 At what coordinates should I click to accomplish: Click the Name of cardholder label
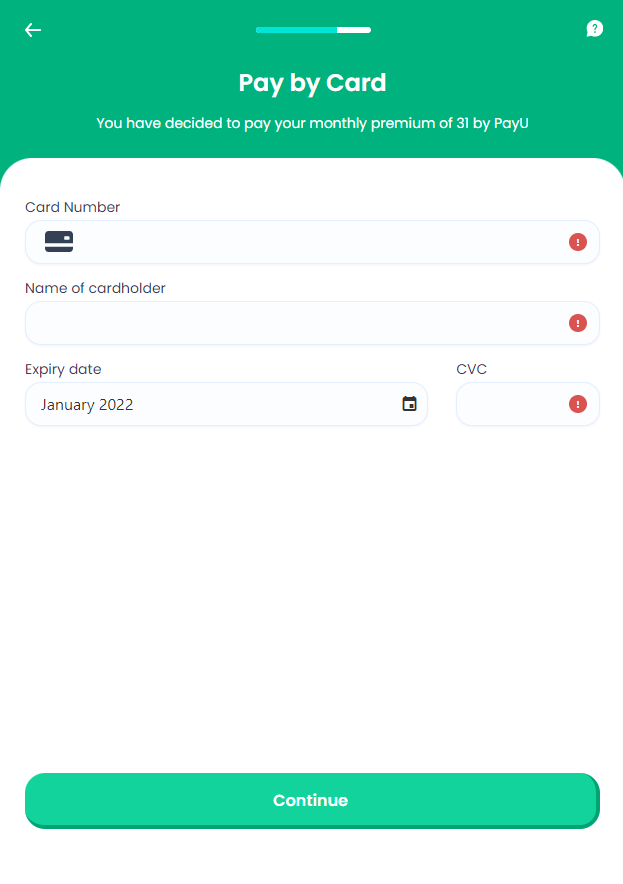[x=95, y=288]
